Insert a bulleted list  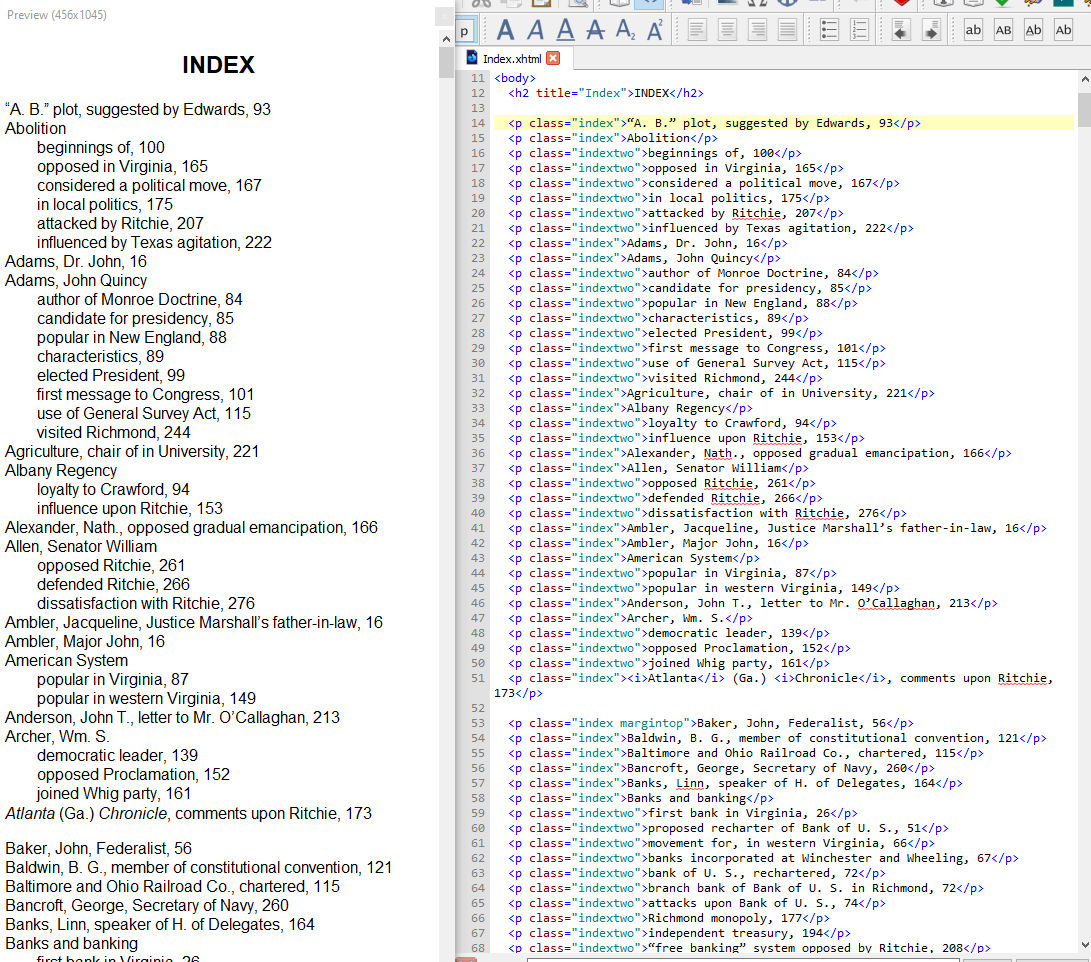tap(829, 30)
